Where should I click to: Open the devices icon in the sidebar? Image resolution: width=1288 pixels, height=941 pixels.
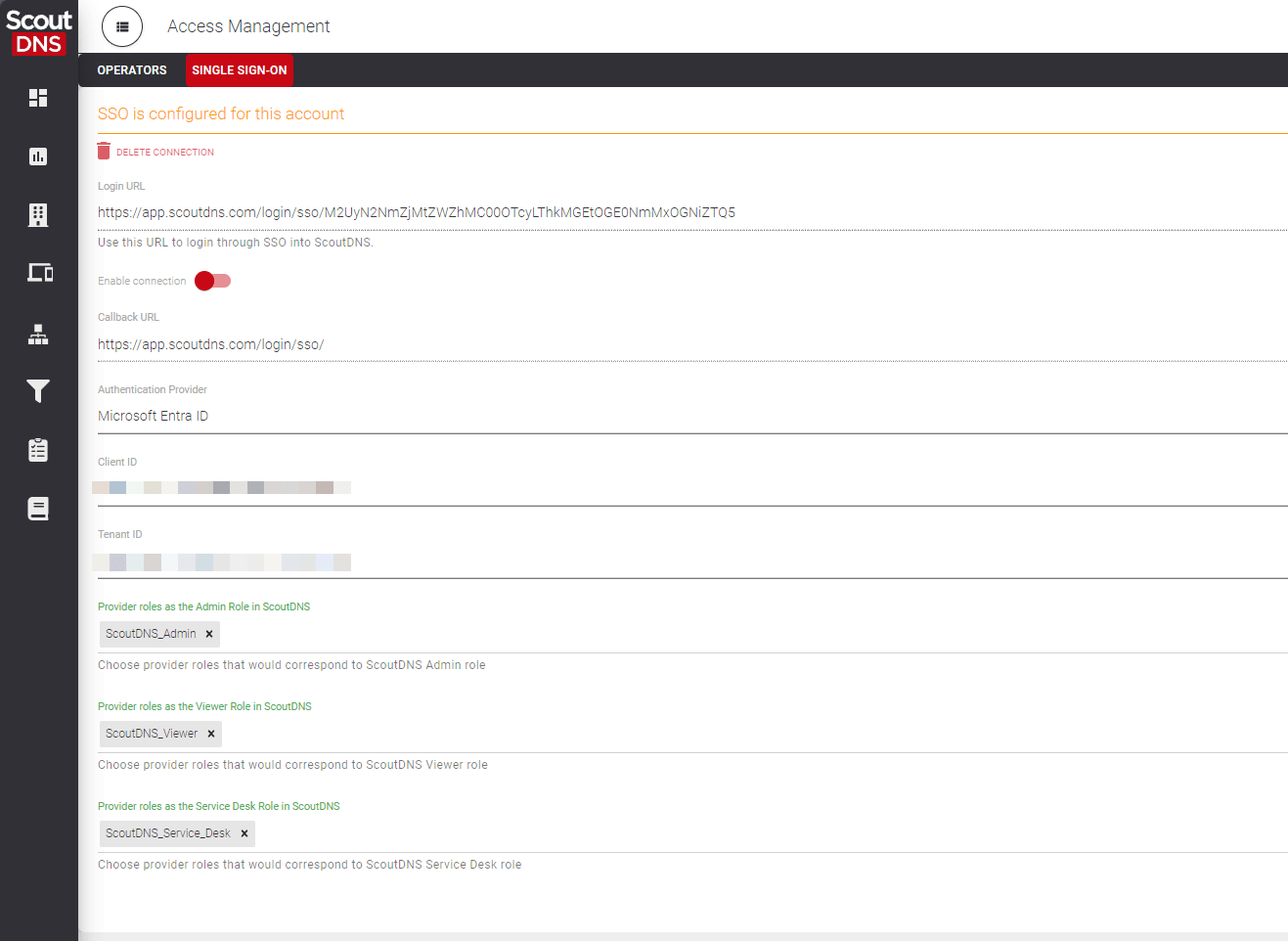[x=39, y=273]
